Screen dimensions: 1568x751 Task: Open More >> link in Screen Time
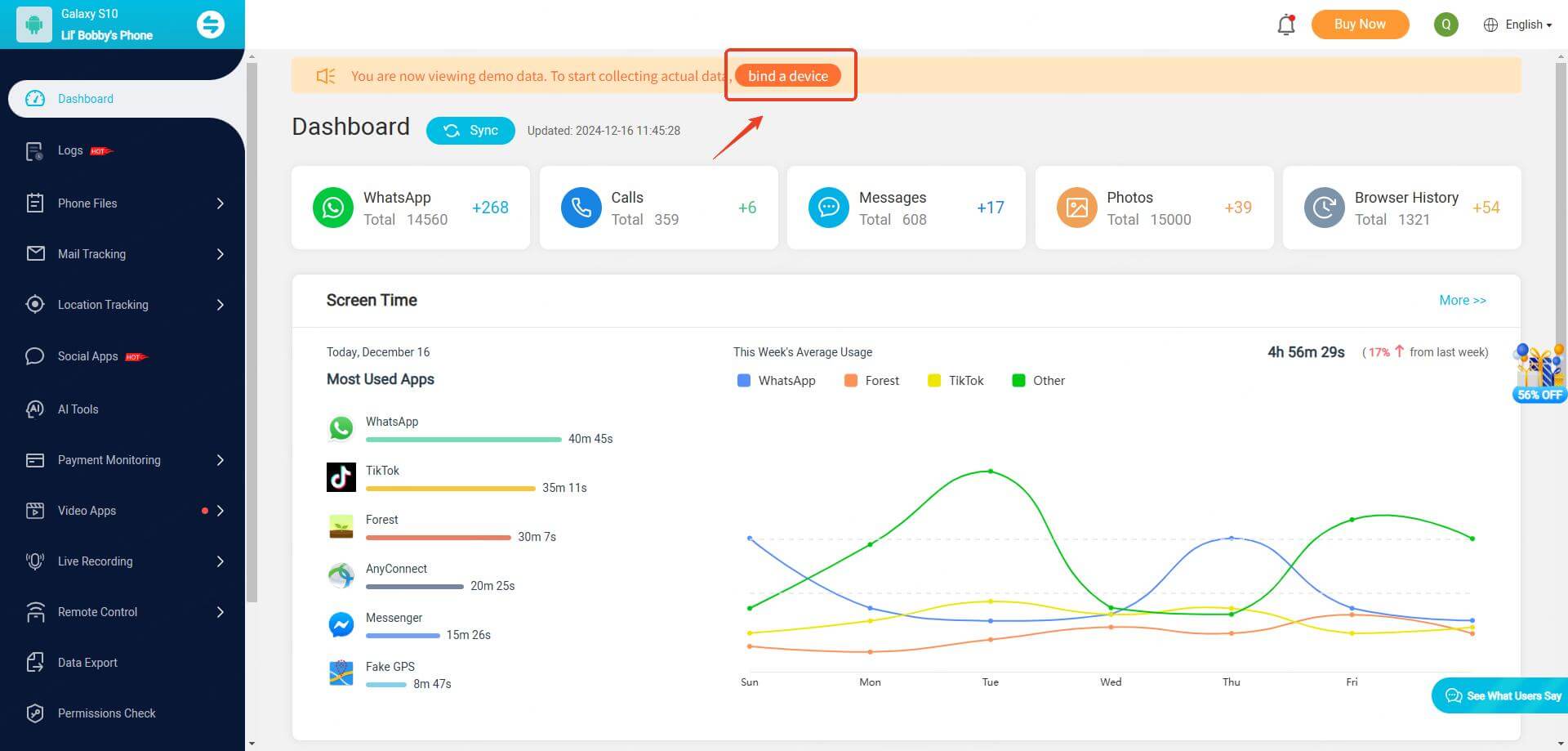pos(1462,300)
